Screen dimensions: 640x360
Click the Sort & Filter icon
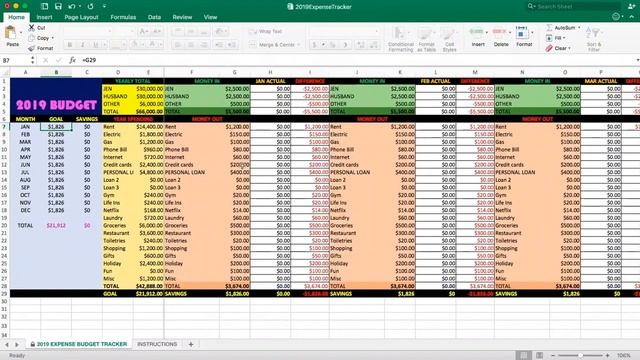coord(593,33)
